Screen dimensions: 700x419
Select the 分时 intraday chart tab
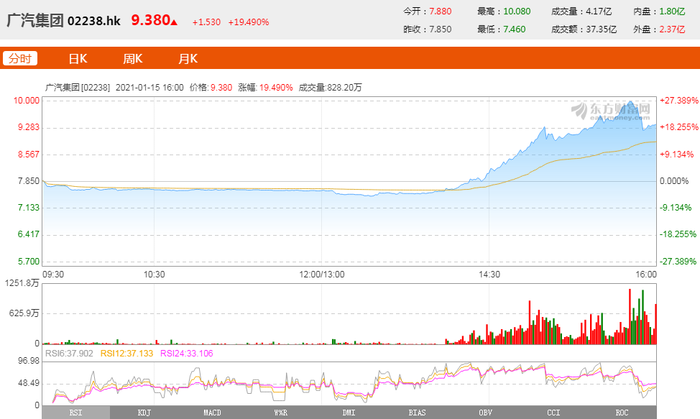20,58
